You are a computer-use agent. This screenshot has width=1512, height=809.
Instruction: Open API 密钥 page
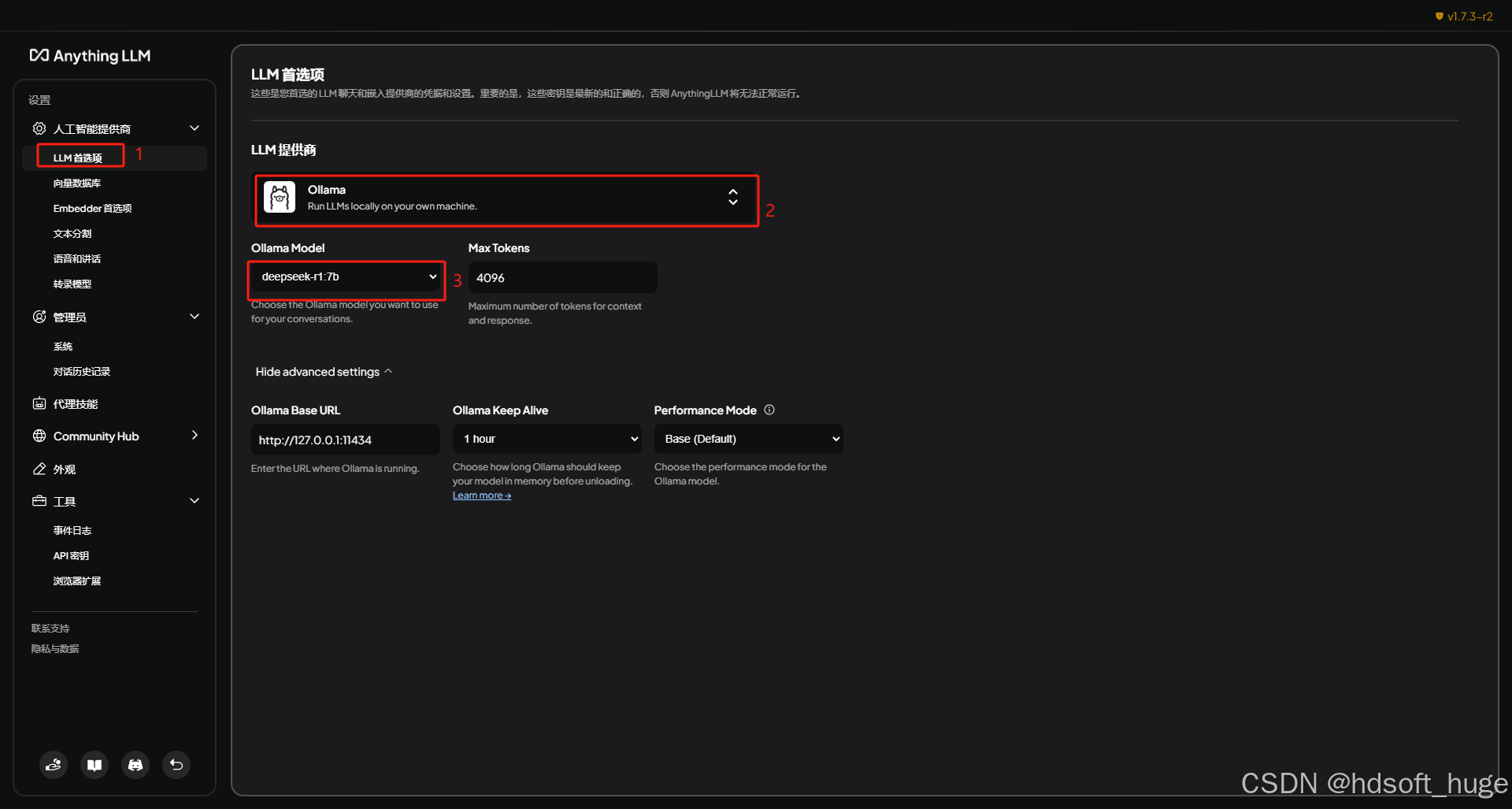point(71,555)
